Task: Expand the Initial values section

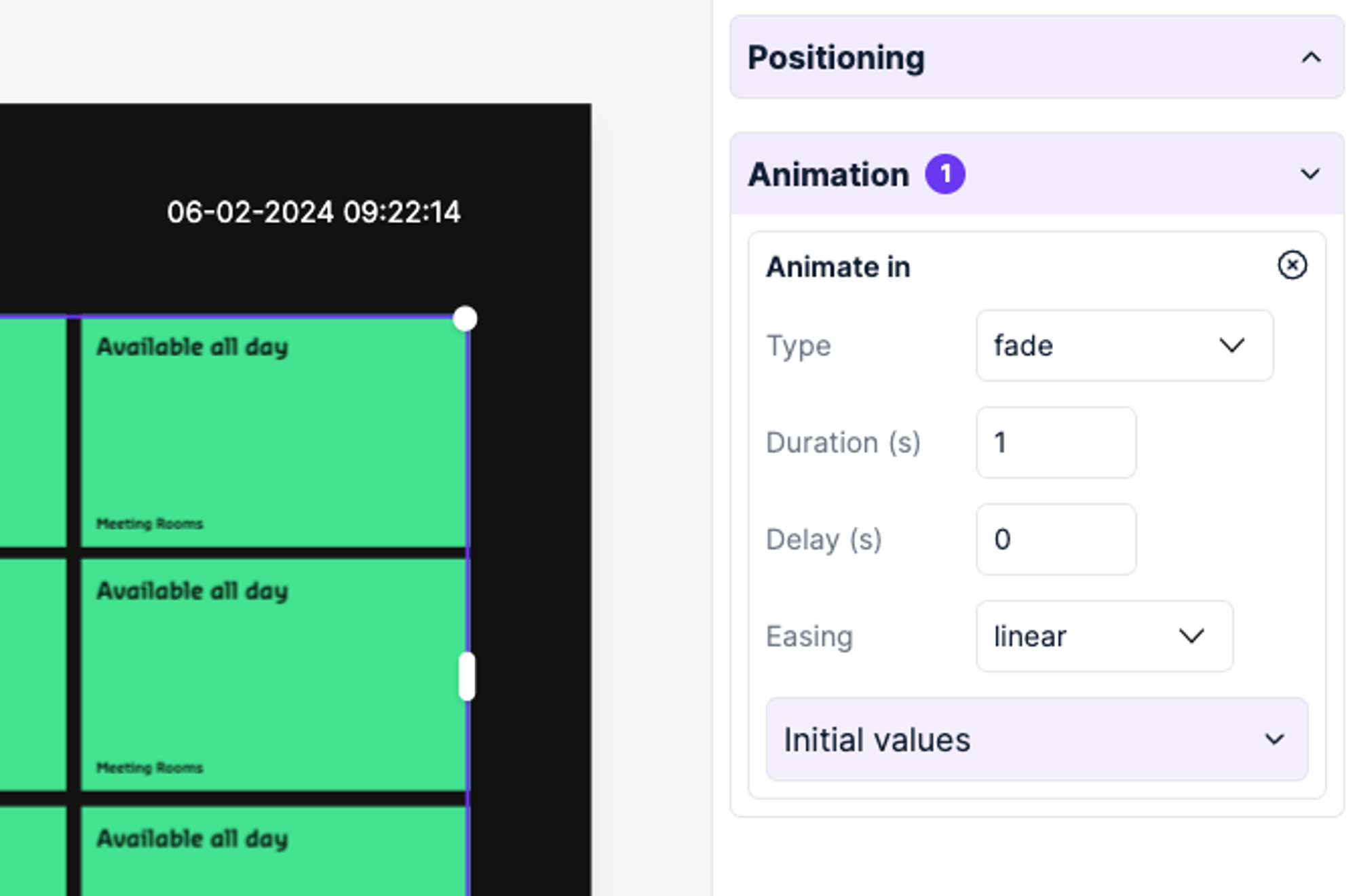Action: click(x=1037, y=740)
